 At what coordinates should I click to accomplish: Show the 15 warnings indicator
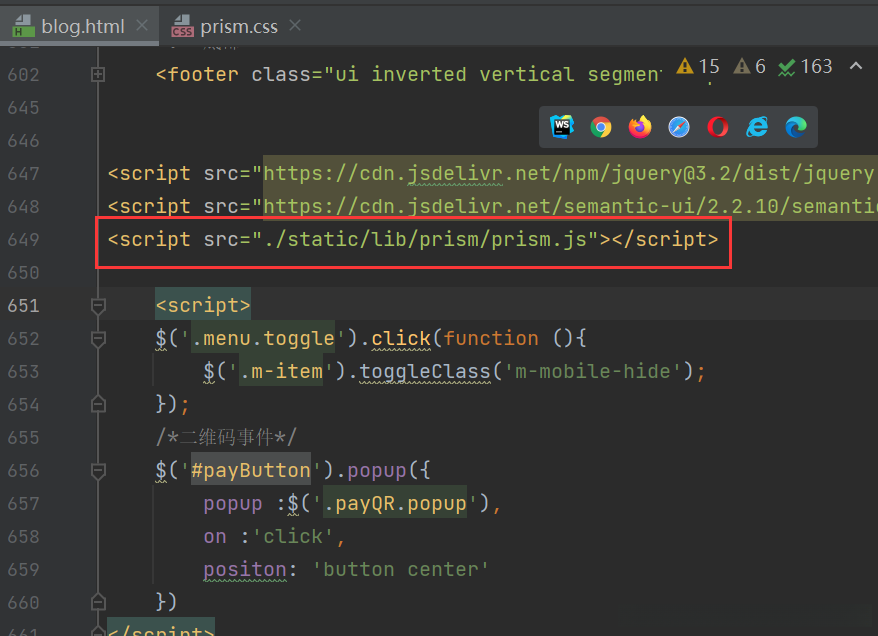[698, 67]
